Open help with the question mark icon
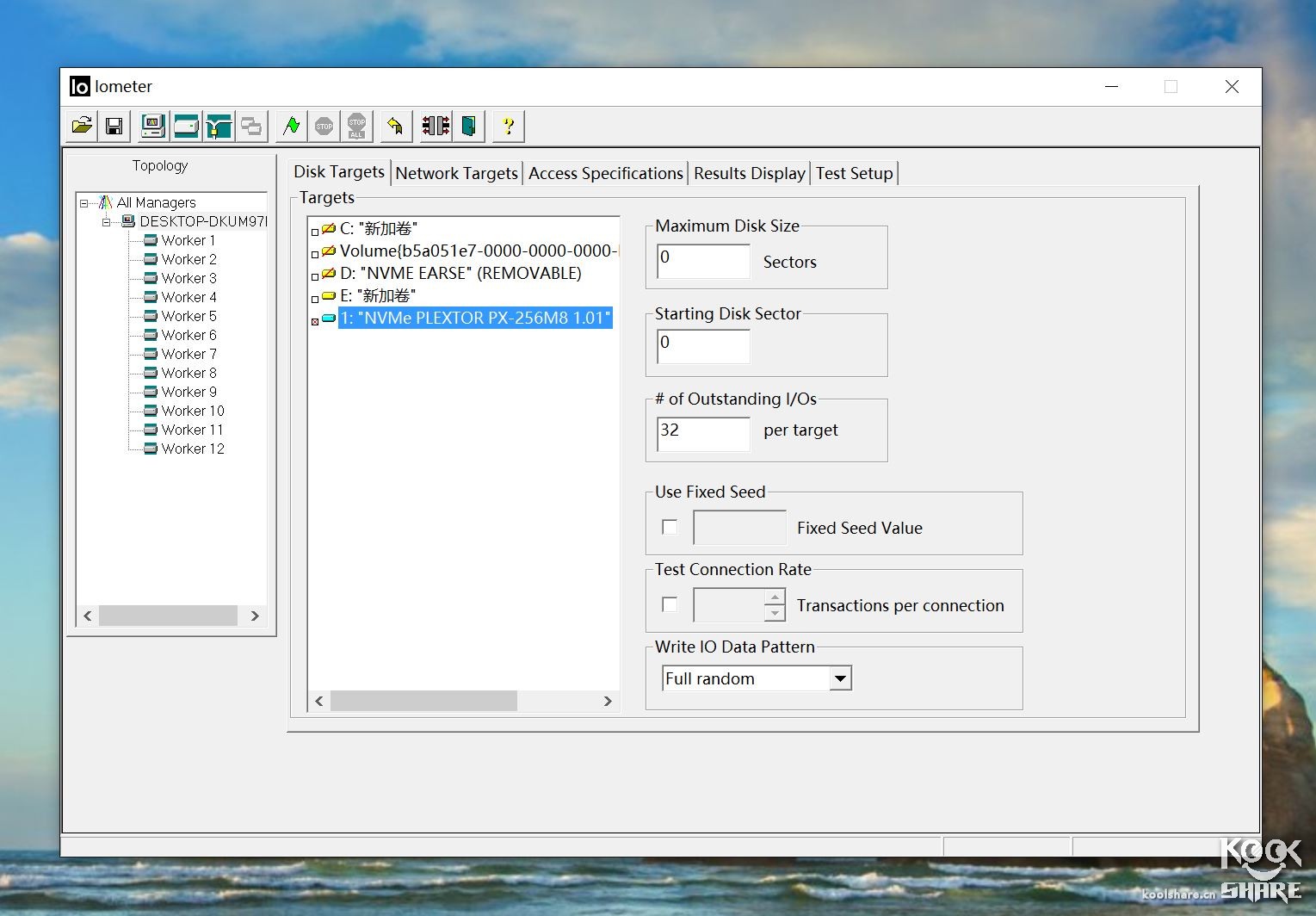Screen dimensions: 1316x916 pos(508,127)
